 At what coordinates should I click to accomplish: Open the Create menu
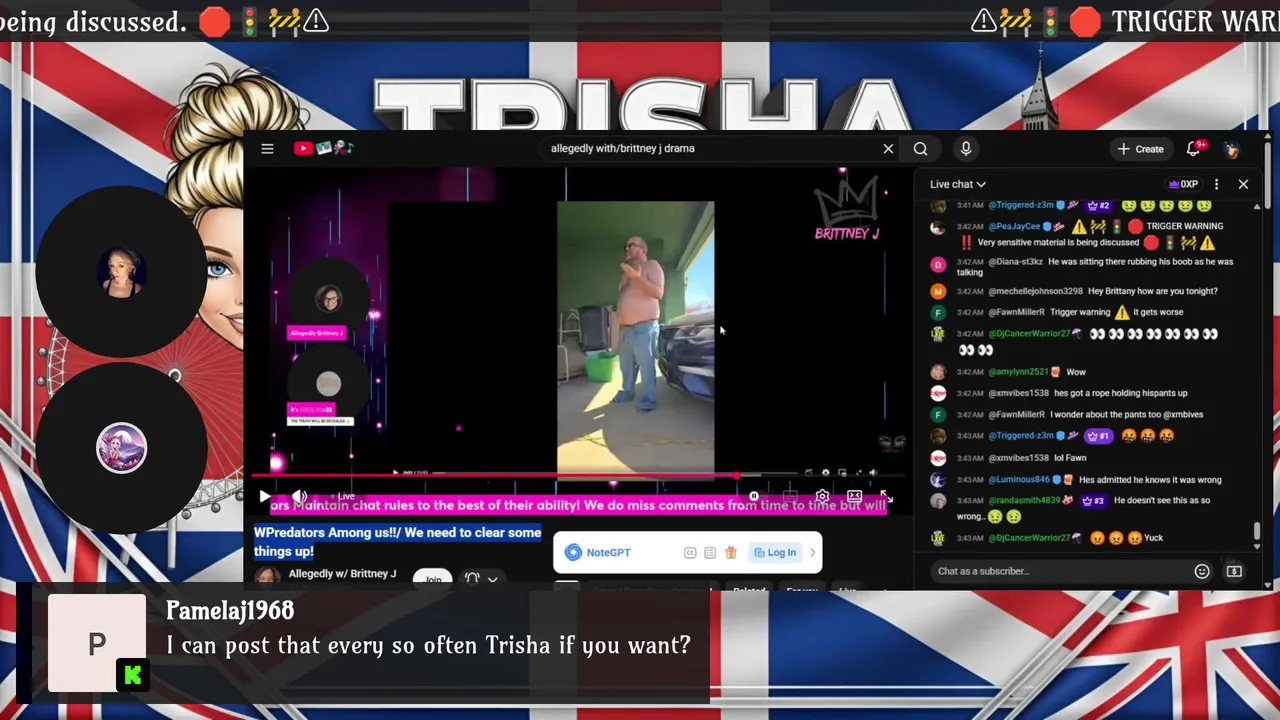(1140, 149)
